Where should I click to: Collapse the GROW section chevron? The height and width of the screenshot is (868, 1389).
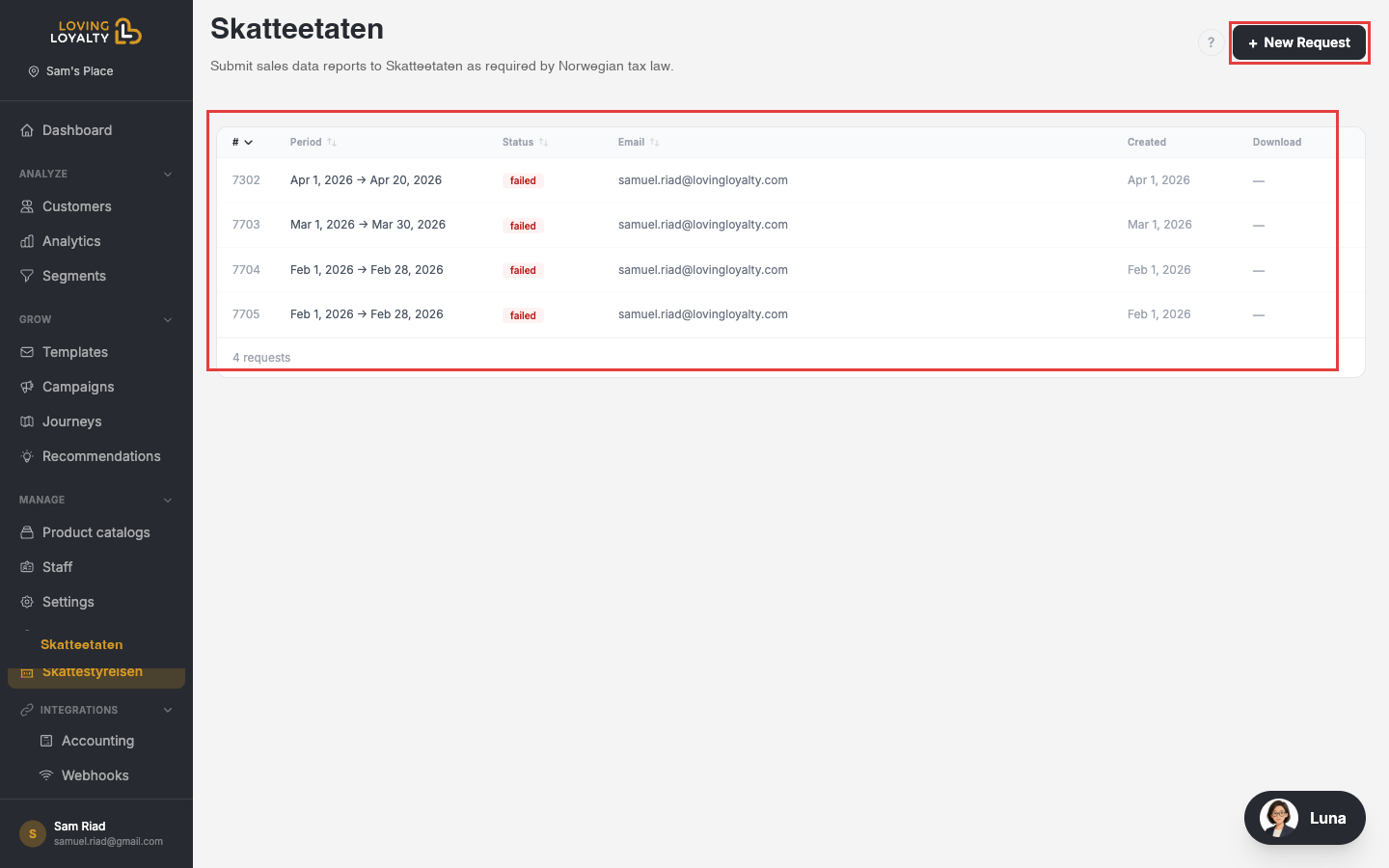coord(168,320)
